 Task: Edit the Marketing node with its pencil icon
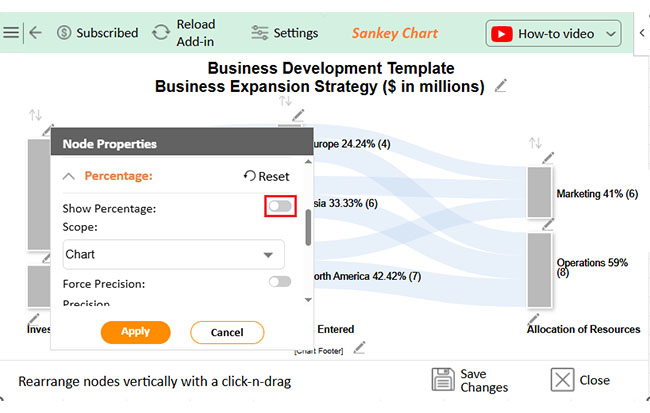548,158
